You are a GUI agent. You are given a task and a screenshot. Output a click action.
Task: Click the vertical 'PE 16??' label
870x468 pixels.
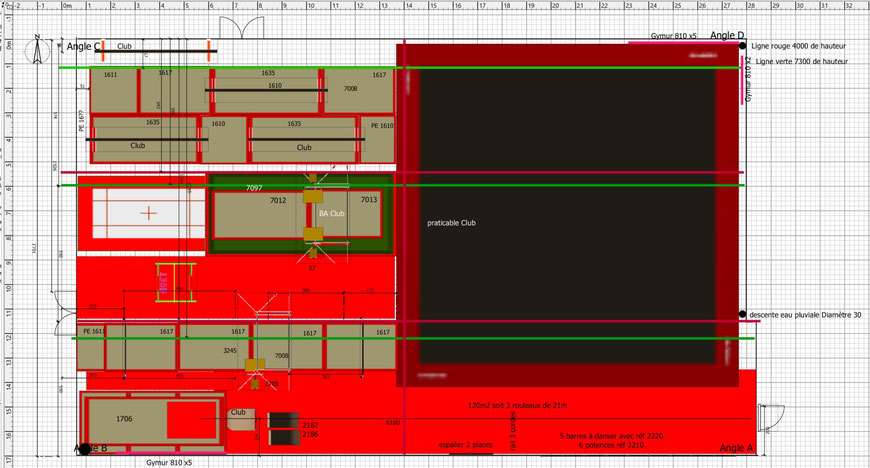click(x=82, y=120)
